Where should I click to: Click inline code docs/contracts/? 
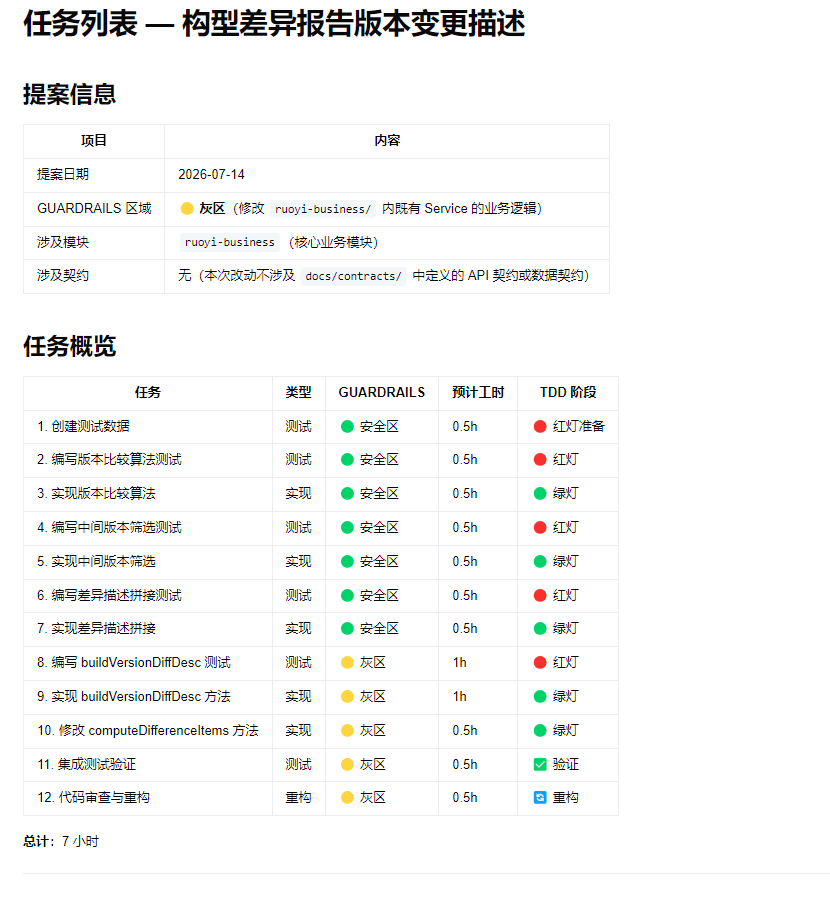[x=353, y=276]
